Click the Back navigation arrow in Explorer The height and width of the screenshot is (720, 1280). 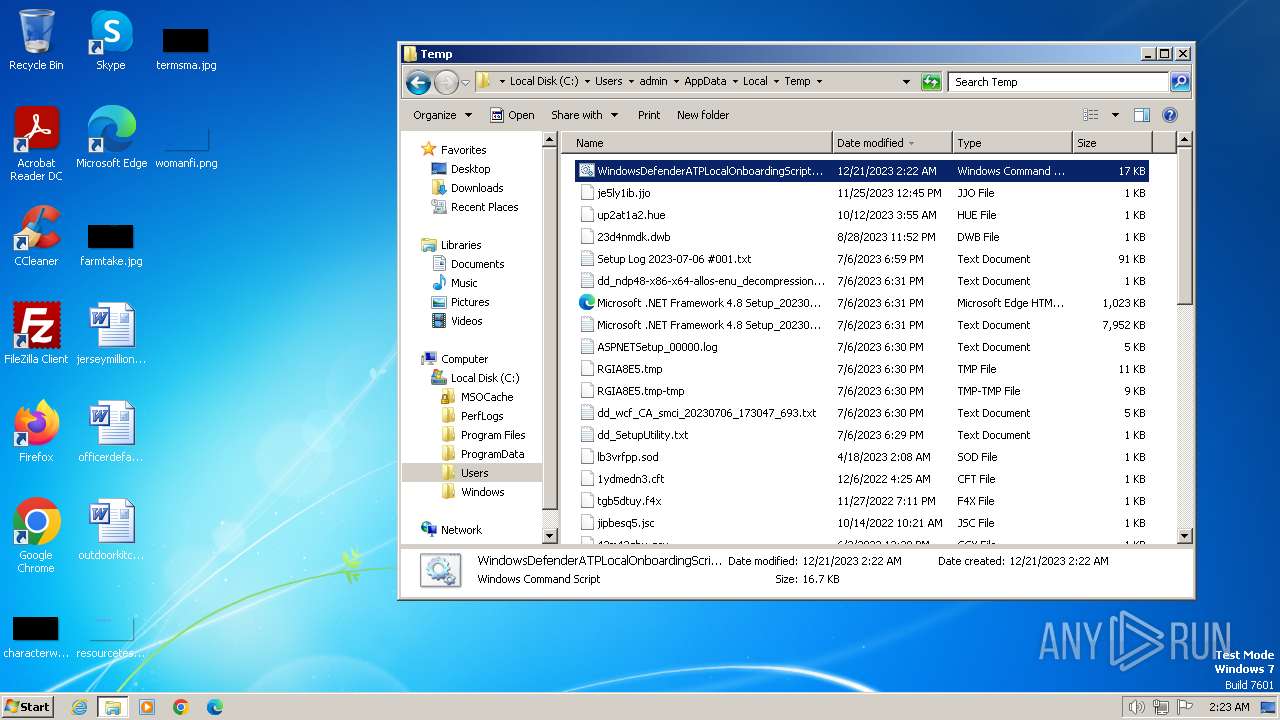click(418, 82)
